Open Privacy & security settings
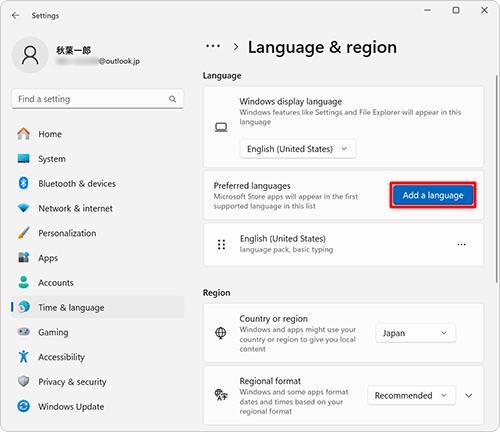500x432 pixels. [x=97, y=382]
